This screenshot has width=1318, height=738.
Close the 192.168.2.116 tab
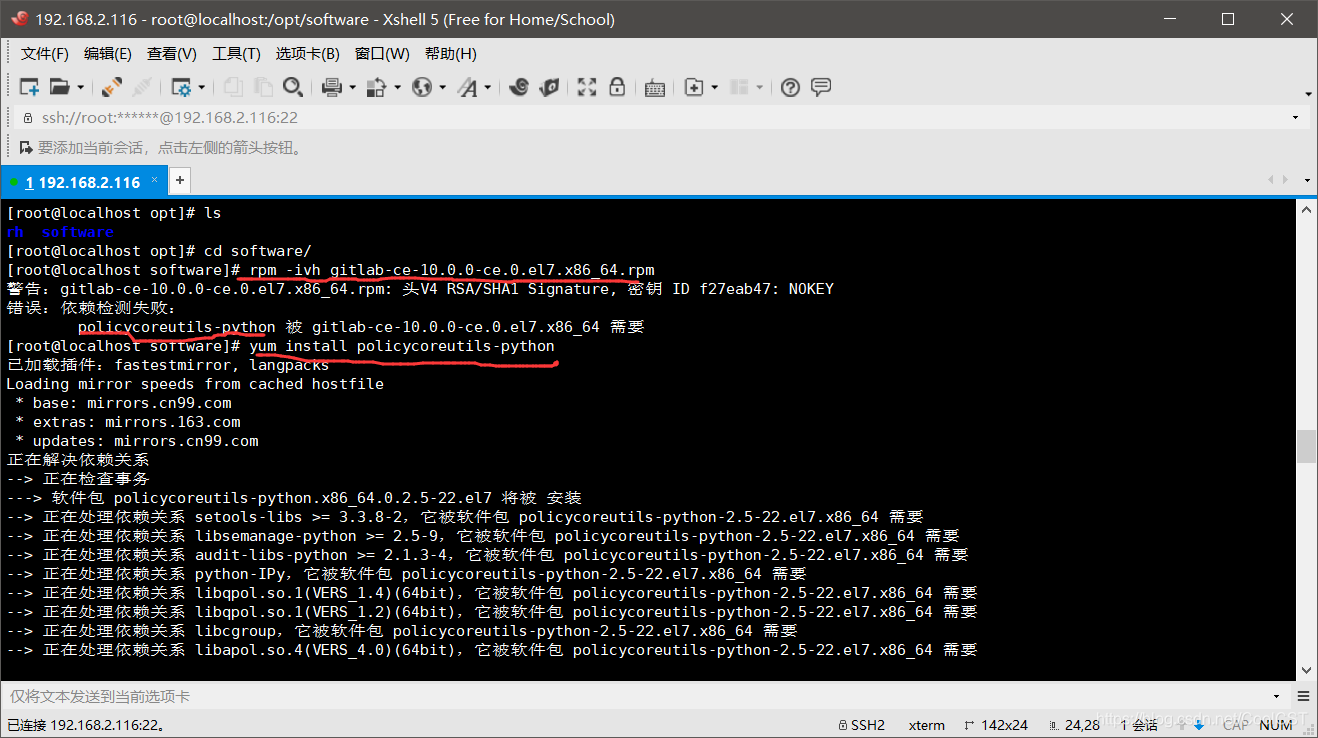(x=155, y=181)
